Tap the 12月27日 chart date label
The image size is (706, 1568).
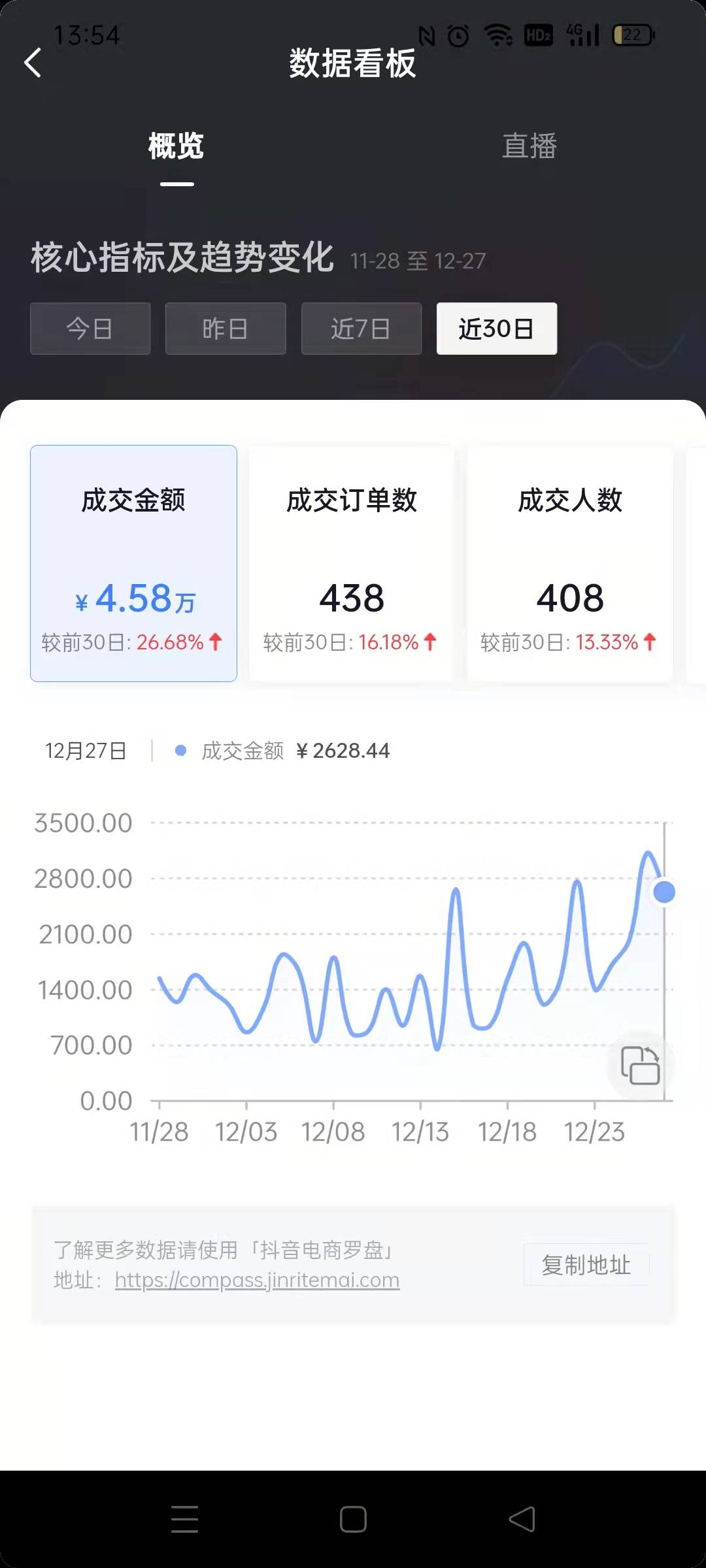(x=86, y=751)
